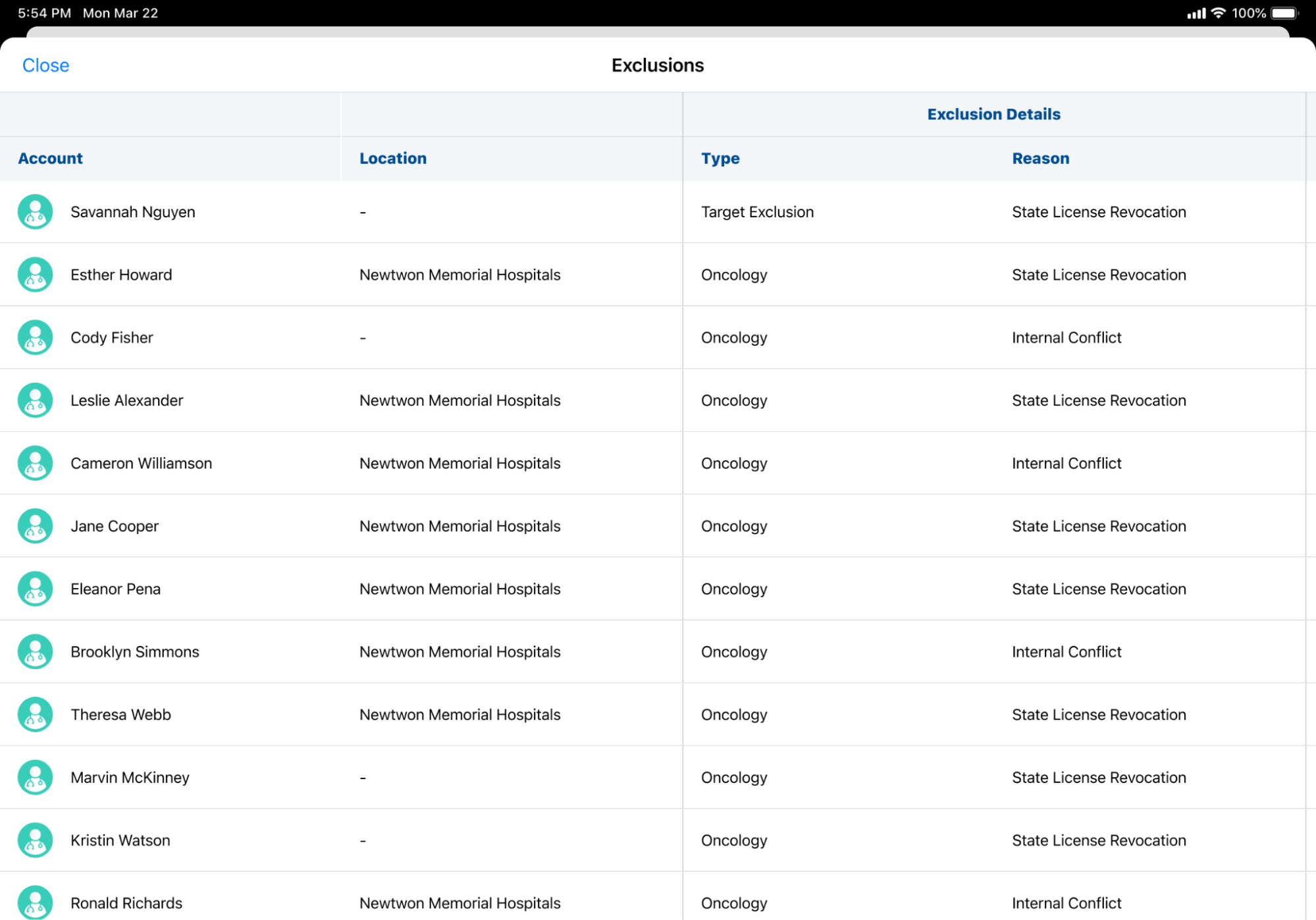
Task: Sort by the Account column header
Action: (50, 158)
